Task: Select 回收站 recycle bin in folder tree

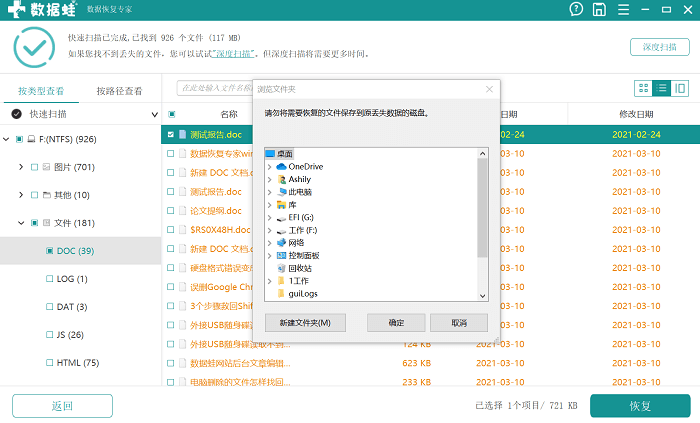Action: tap(282, 268)
